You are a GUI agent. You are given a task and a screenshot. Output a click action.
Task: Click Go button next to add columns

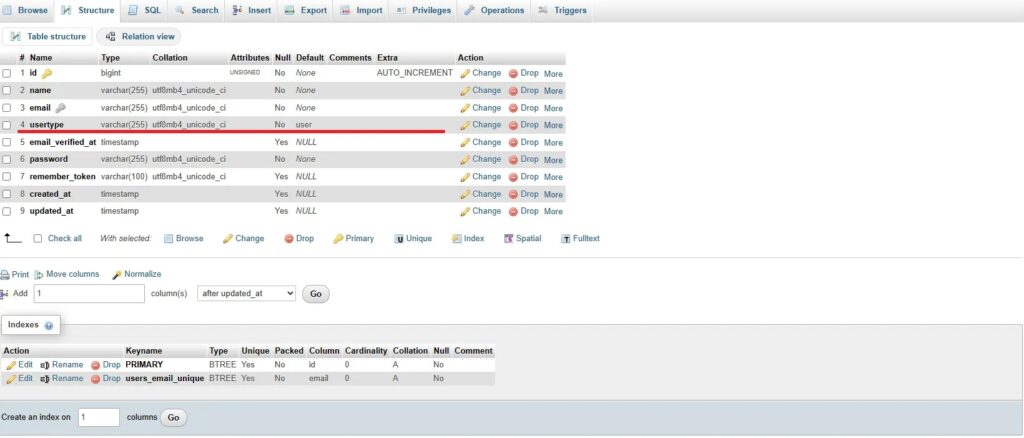click(x=316, y=294)
